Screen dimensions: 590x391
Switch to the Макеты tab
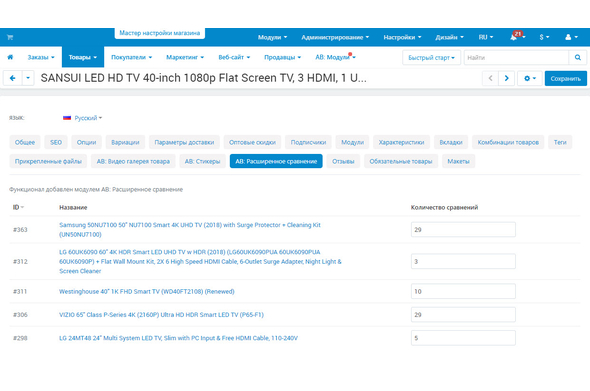[458, 161]
